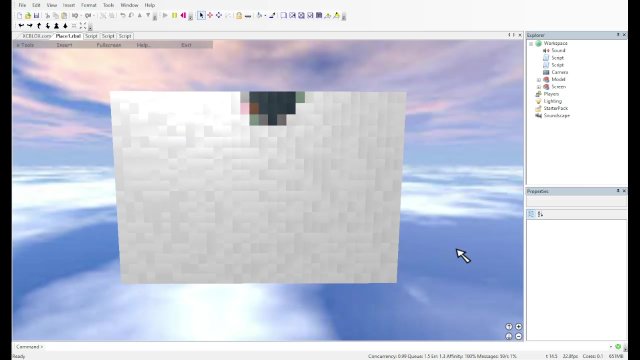Select the red Move tool
Viewport: 640px width, 360px height.
tap(210, 16)
